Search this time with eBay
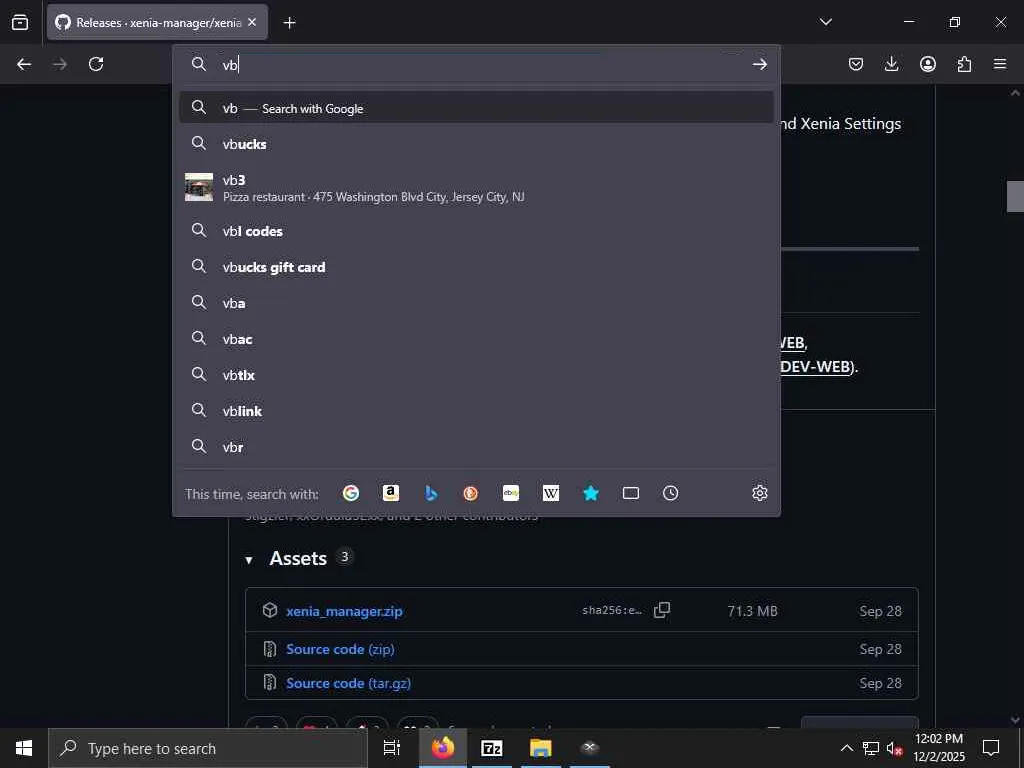Image resolution: width=1024 pixels, height=768 pixels. (511, 493)
